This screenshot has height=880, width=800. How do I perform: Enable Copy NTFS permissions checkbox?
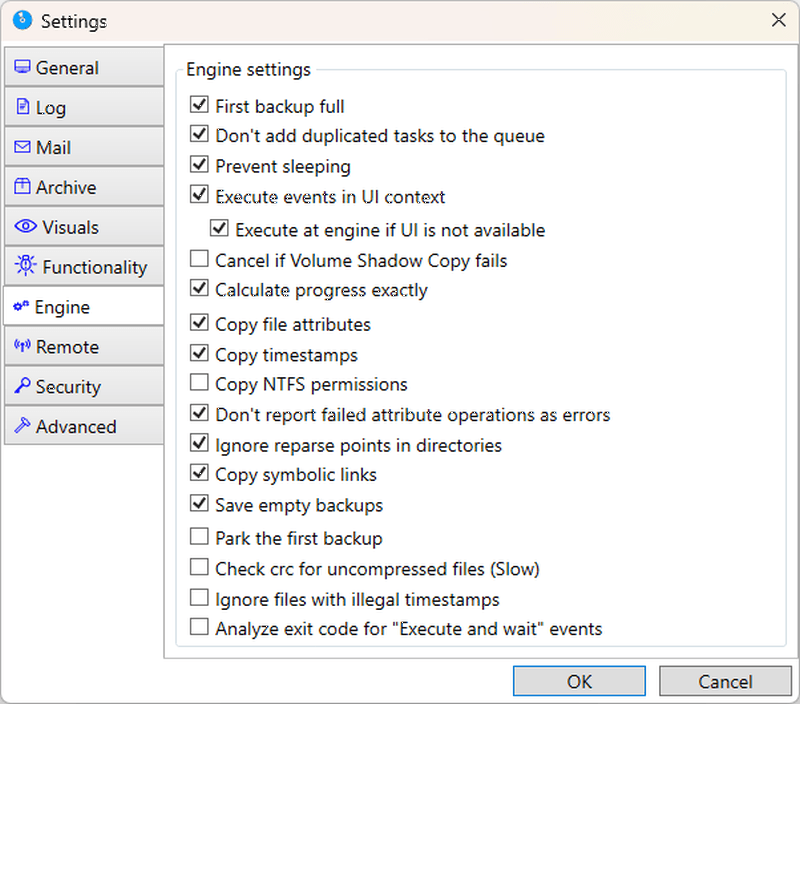point(199,382)
